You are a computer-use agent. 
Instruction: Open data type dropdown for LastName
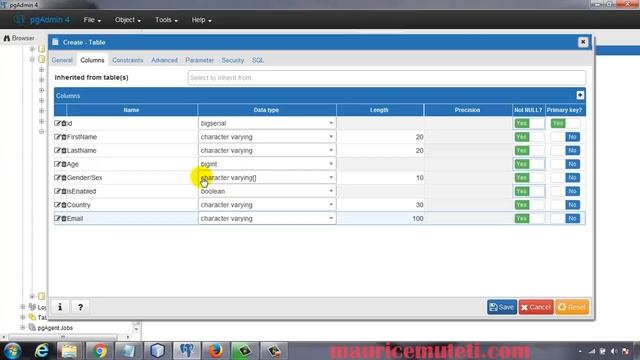click(x=267, y=150)
